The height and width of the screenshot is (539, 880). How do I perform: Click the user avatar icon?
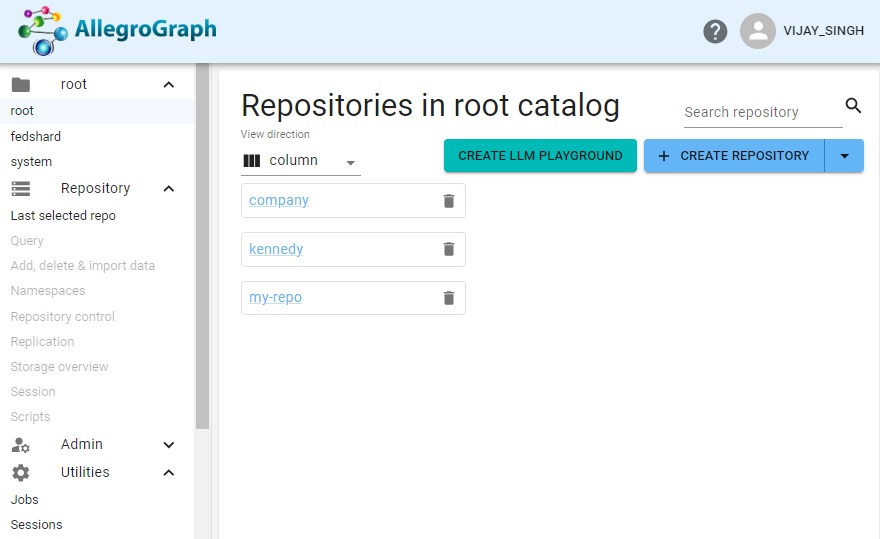click(x=758, y=31)
